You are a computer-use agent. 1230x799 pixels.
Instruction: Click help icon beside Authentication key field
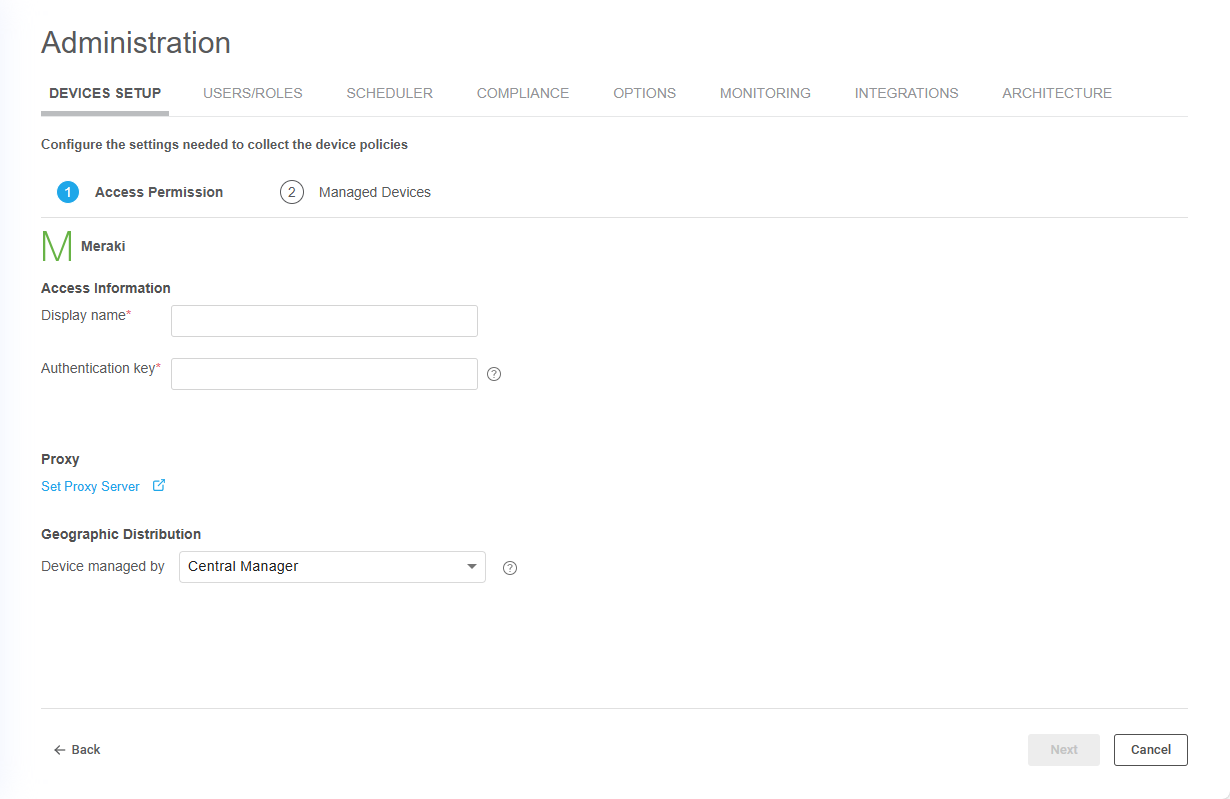point(494,374)
